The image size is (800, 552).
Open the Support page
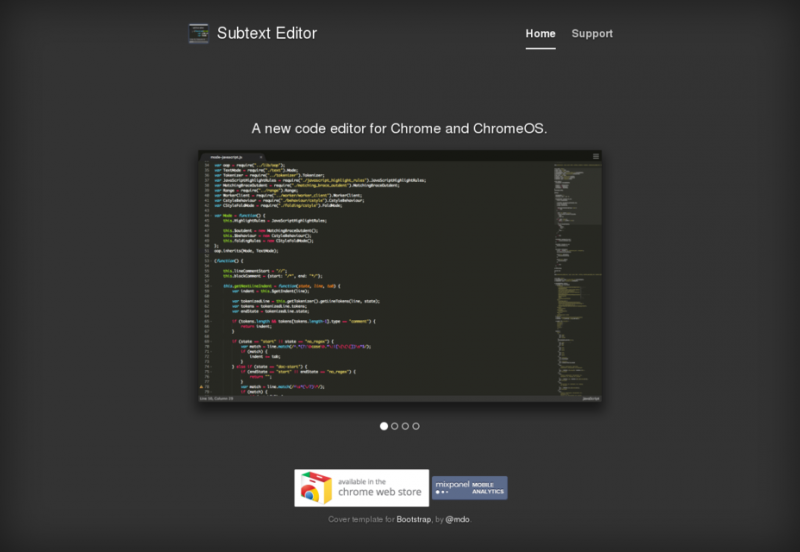(592, 33)
